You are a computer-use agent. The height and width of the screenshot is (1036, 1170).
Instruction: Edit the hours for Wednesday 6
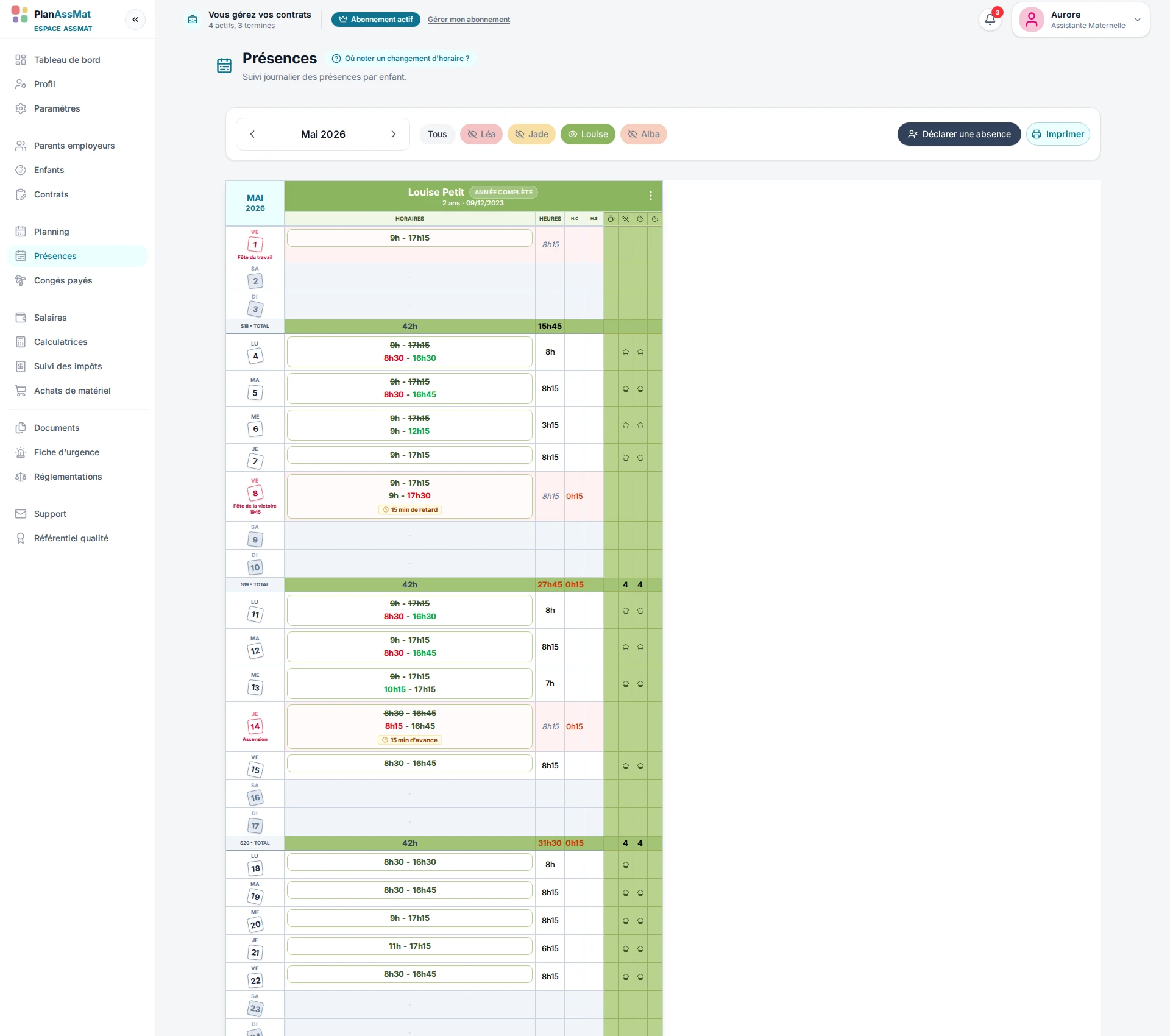pos(409,425)
